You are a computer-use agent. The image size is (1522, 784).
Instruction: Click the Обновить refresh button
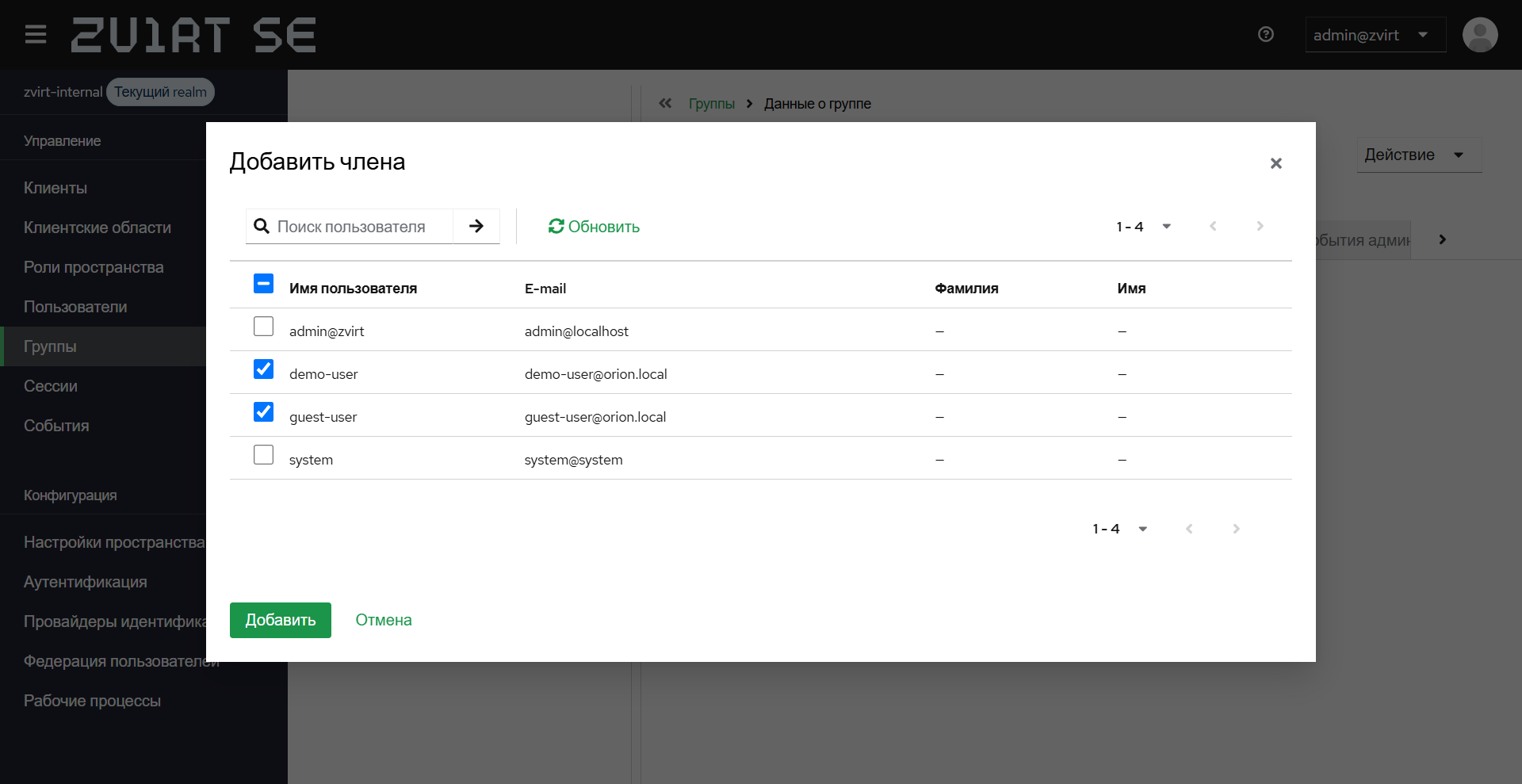click(594, 227)
